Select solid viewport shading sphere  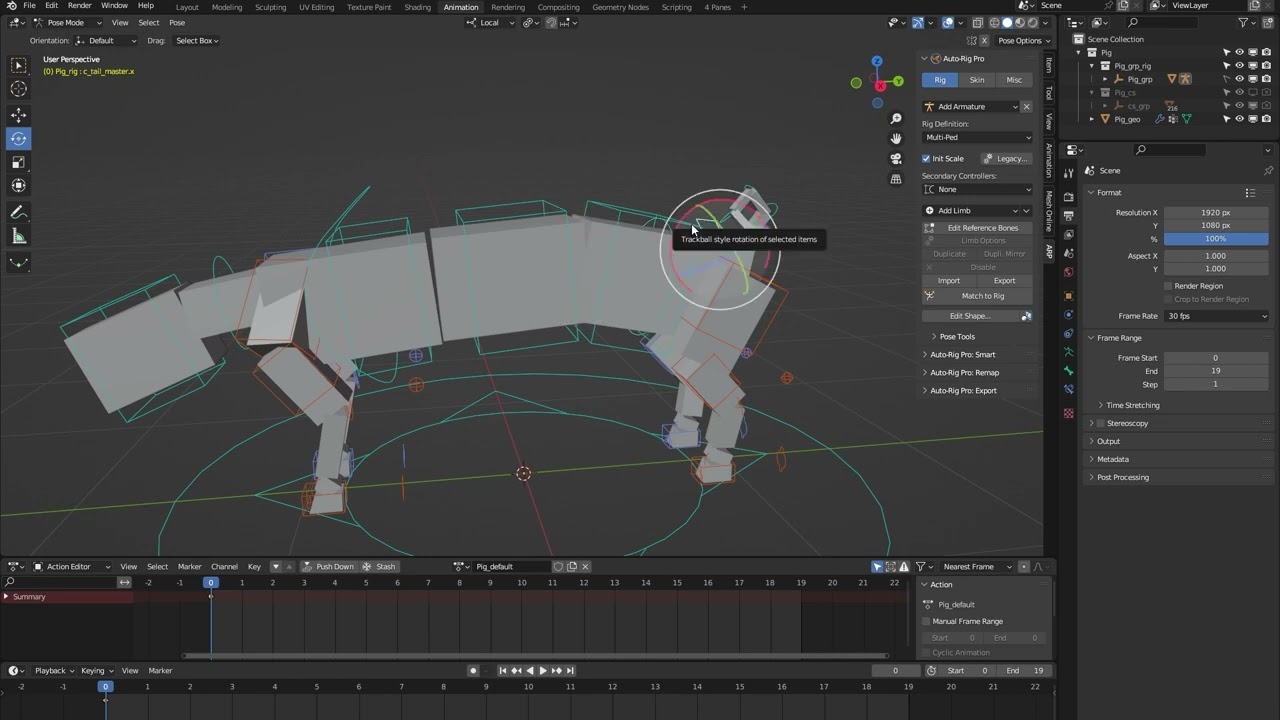click(x=1008, y=23)
